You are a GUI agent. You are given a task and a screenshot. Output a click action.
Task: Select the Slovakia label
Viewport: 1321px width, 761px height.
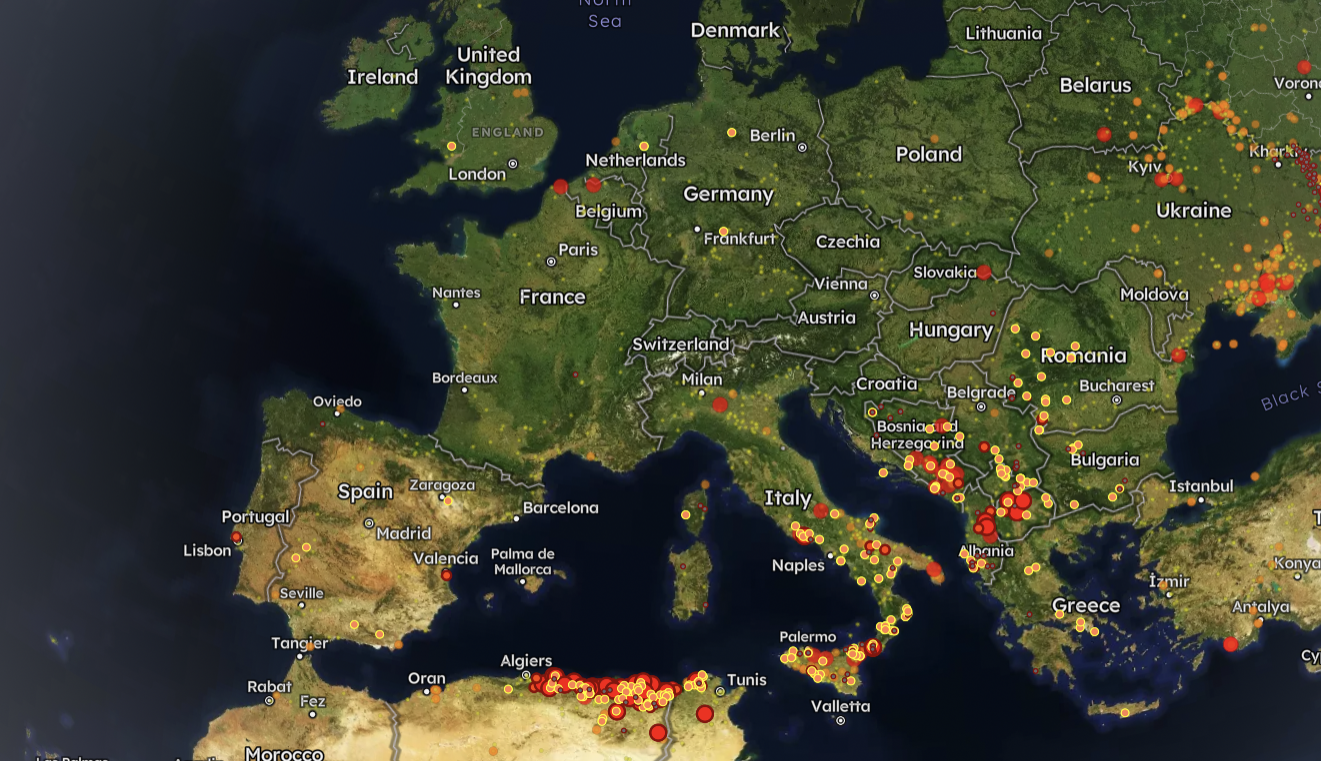945,272
